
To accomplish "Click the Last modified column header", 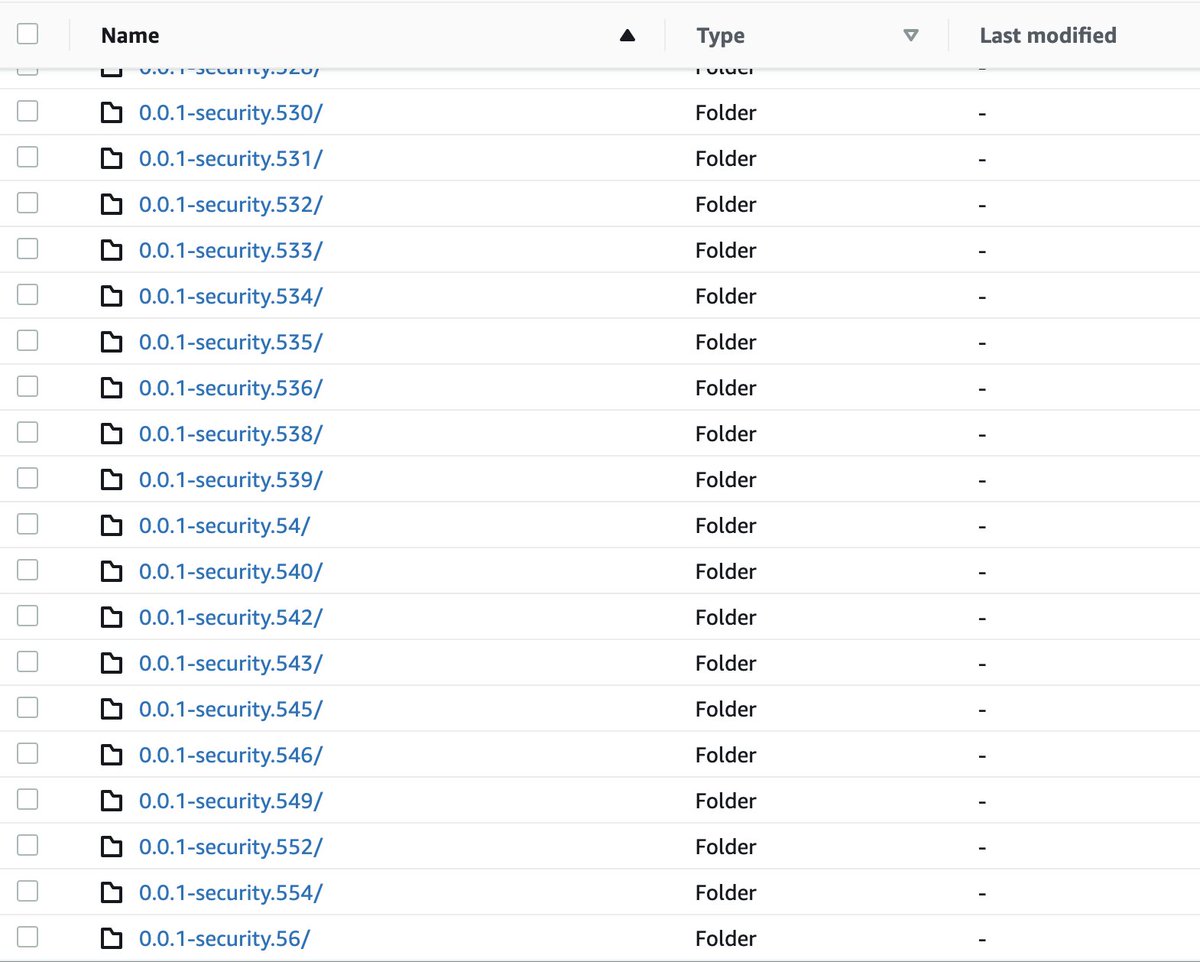I will (x=1048, y=36).
